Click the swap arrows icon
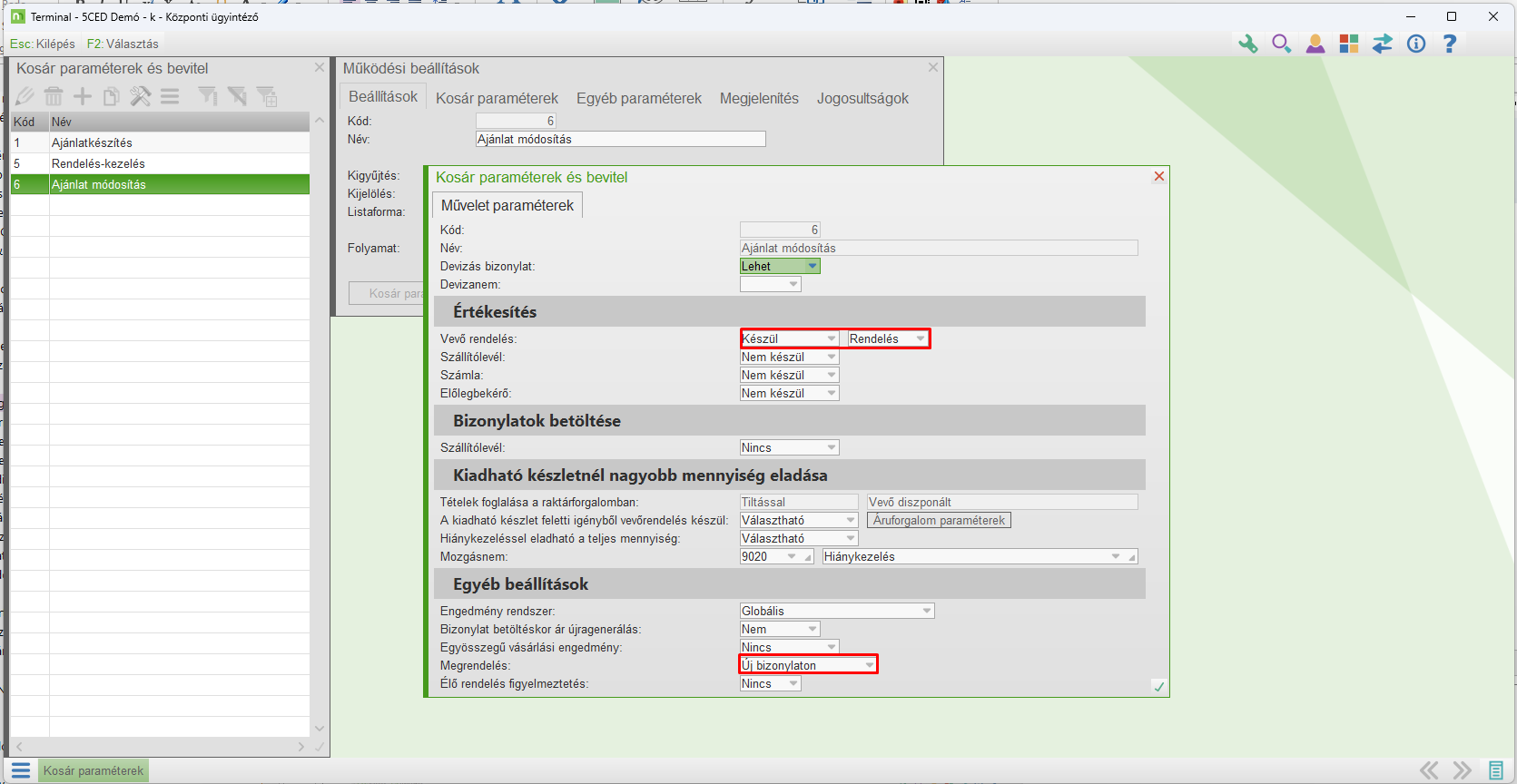 click(x=1382, y=44)
